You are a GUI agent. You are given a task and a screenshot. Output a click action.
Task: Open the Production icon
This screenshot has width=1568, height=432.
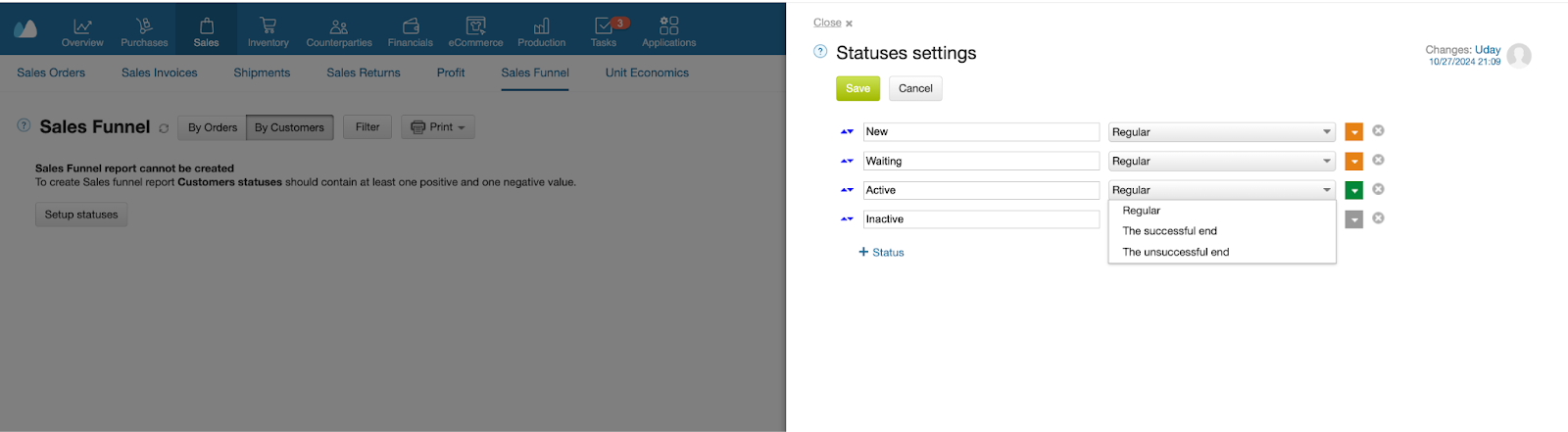[x=542, y=26]
